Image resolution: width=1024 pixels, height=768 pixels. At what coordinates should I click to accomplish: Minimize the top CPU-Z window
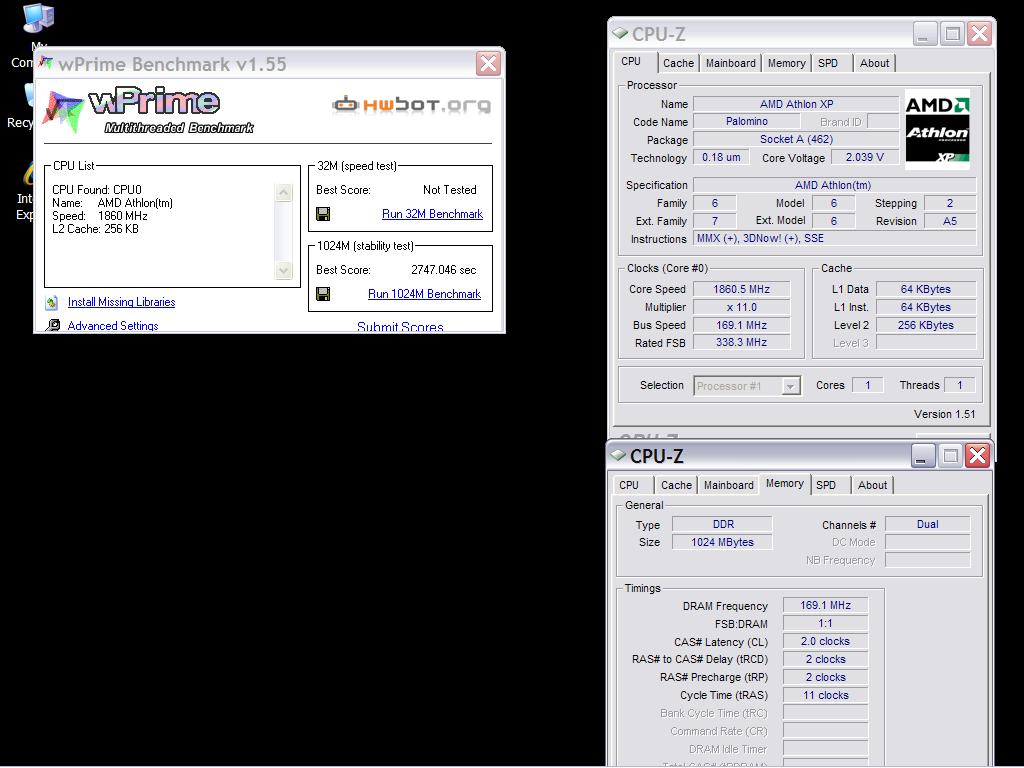(924, 33)
